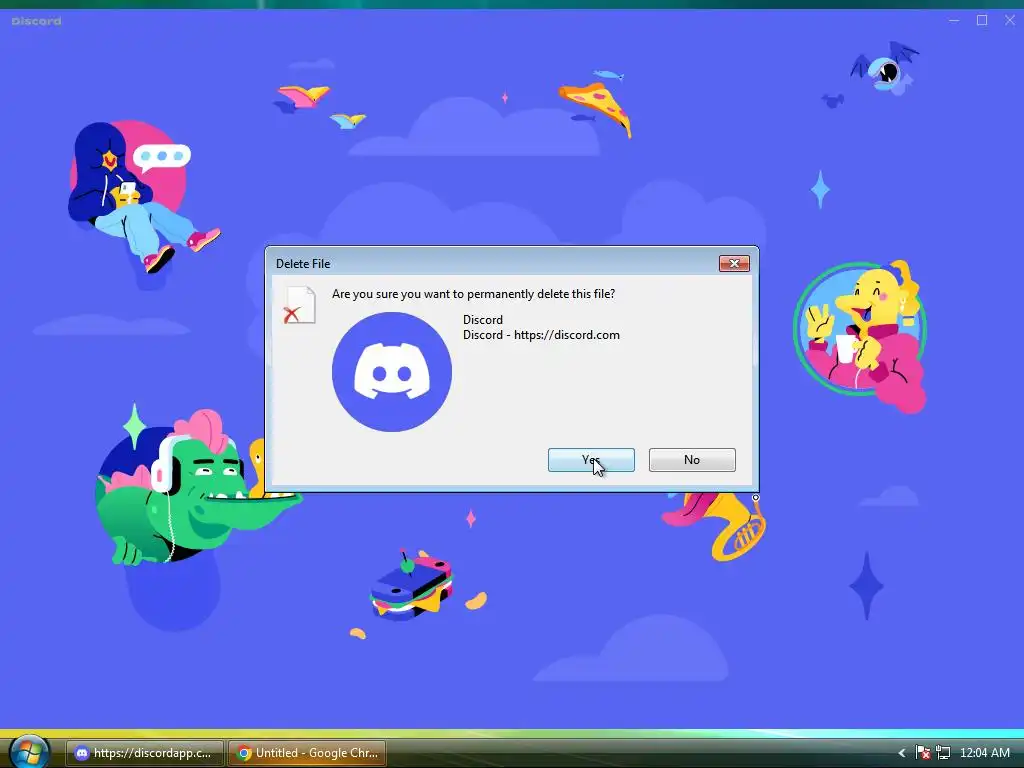
Task: Open the 12:04 AM clock
Action: coord(985,753)
